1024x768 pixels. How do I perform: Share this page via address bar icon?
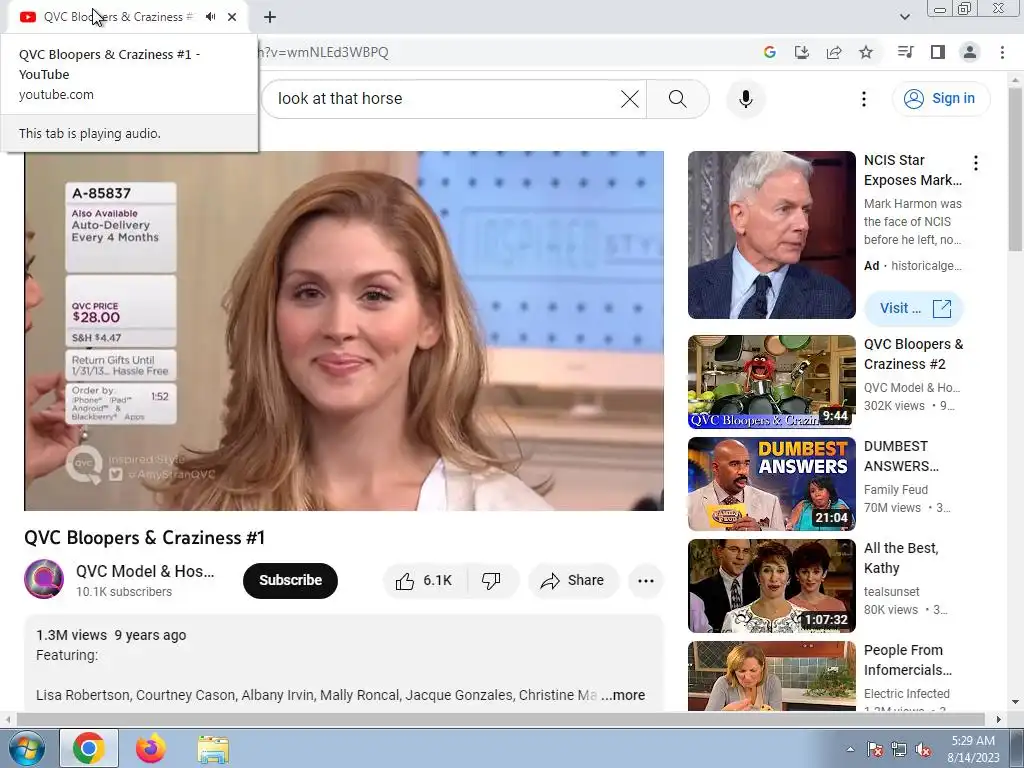(834, 52)
